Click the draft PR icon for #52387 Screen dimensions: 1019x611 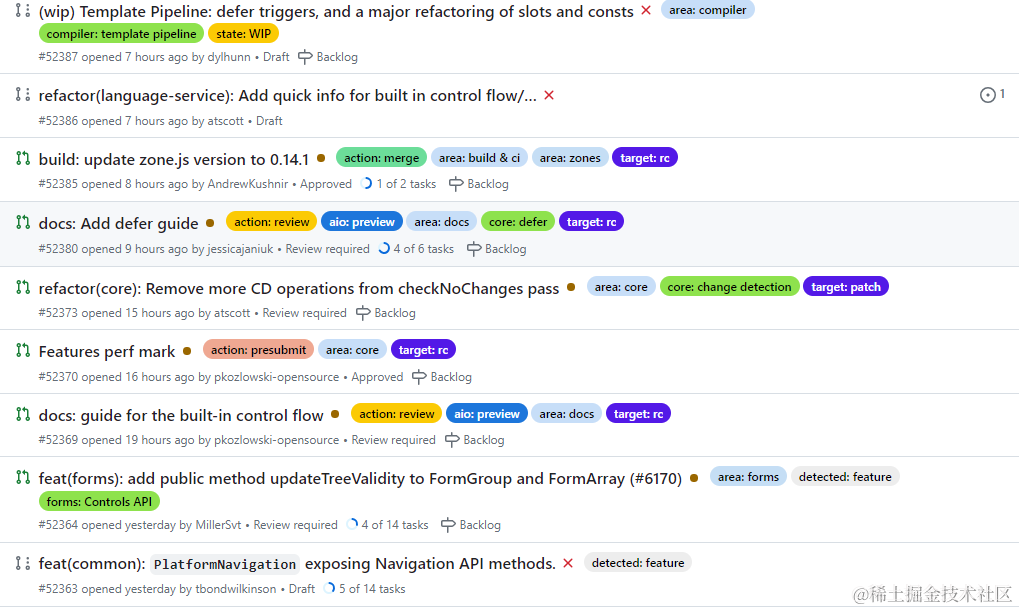coord(23,10)
